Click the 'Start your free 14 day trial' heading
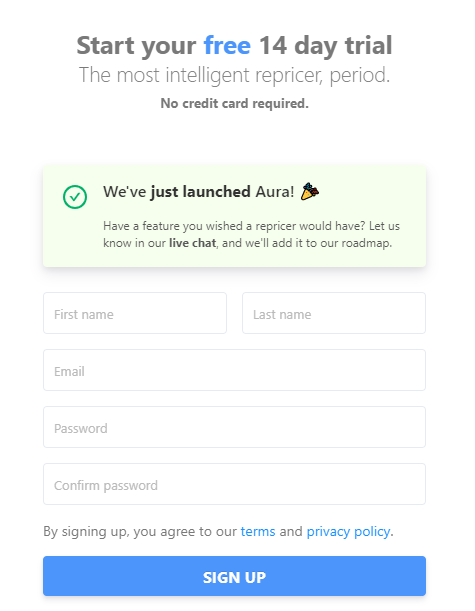 [x=235, y=46]
